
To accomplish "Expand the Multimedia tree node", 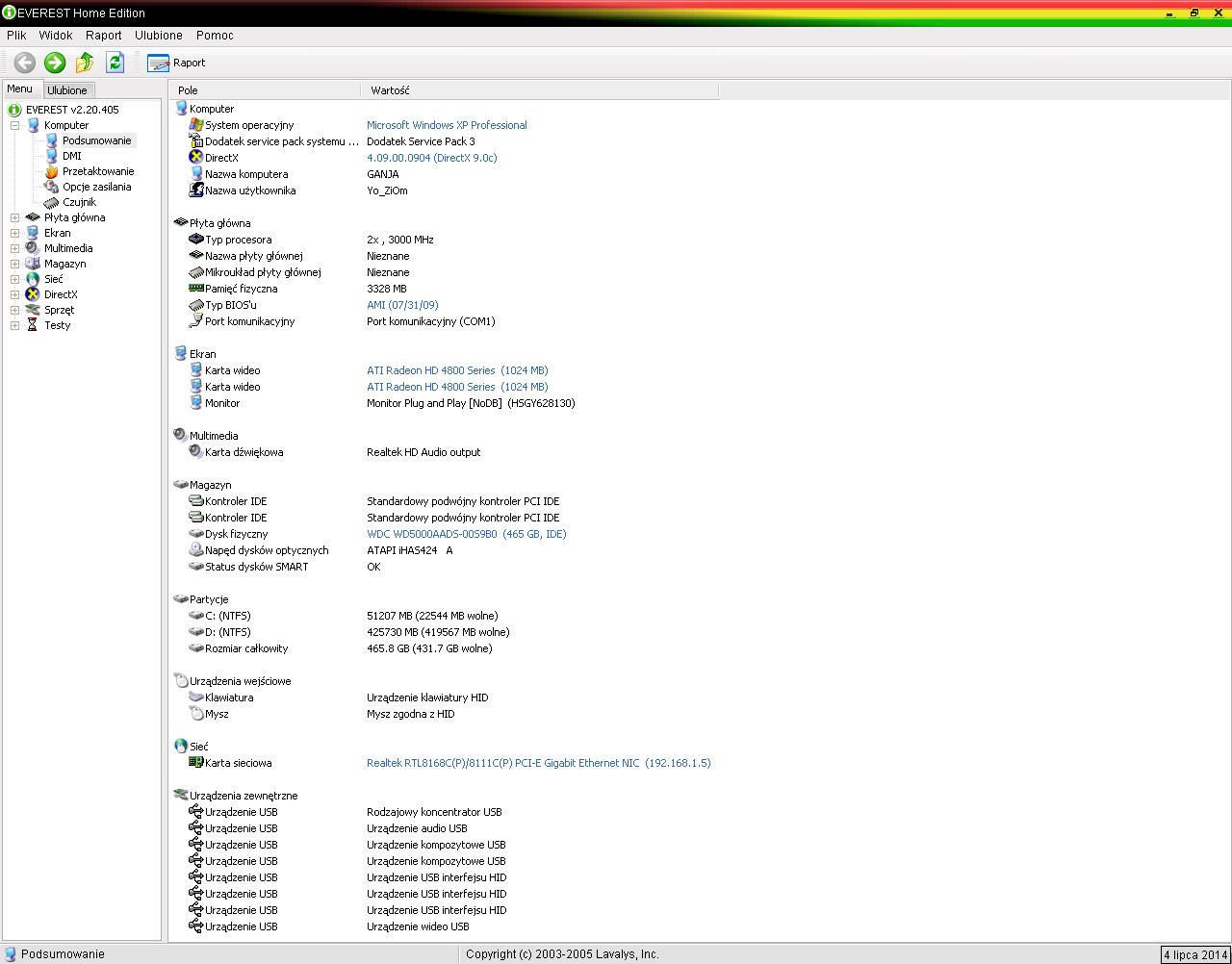I will pos(15,248).
